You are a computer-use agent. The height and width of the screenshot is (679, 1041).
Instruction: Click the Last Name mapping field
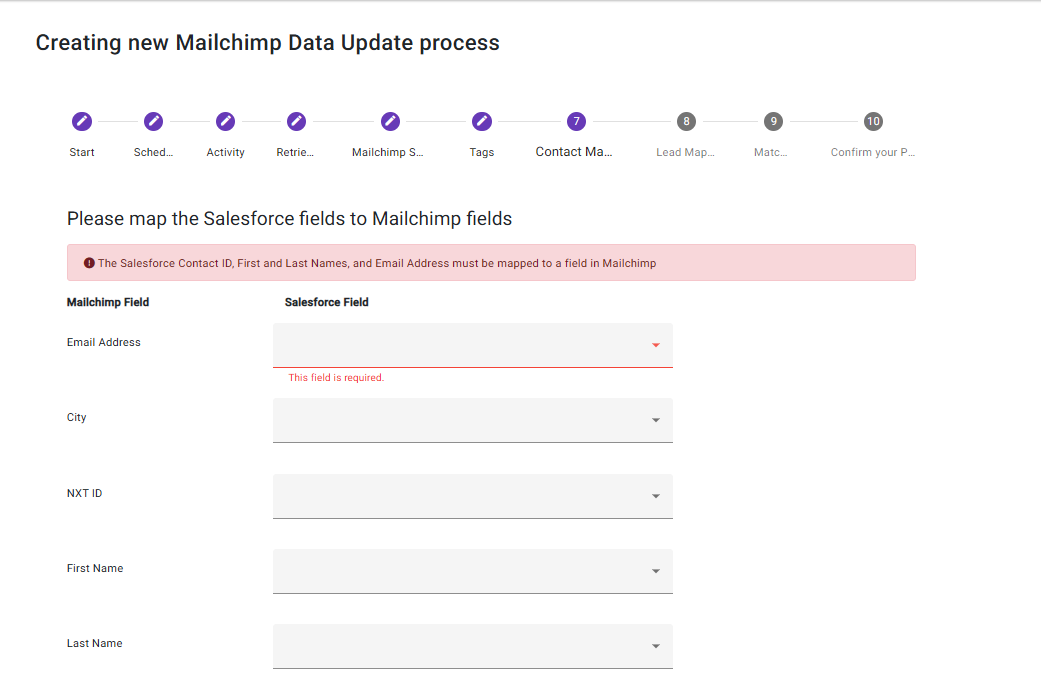pyautogui.click(x=472, y=646)
